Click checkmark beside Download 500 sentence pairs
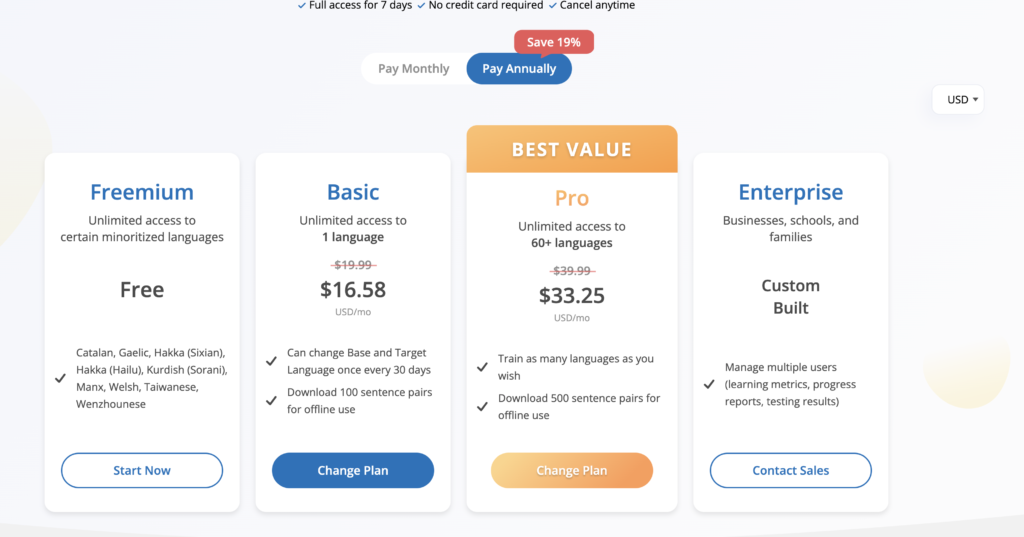Viewport: 1024px width, 537px height. pos(482,406)
